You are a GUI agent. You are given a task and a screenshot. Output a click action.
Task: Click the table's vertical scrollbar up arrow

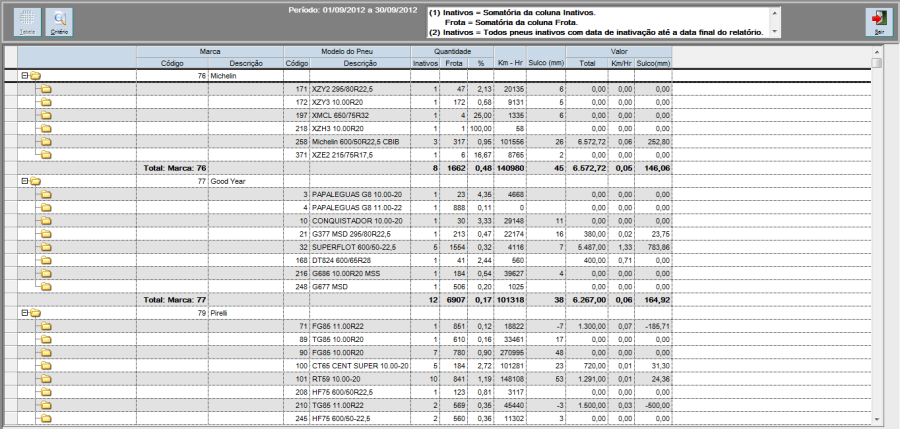tap(876, 52)
